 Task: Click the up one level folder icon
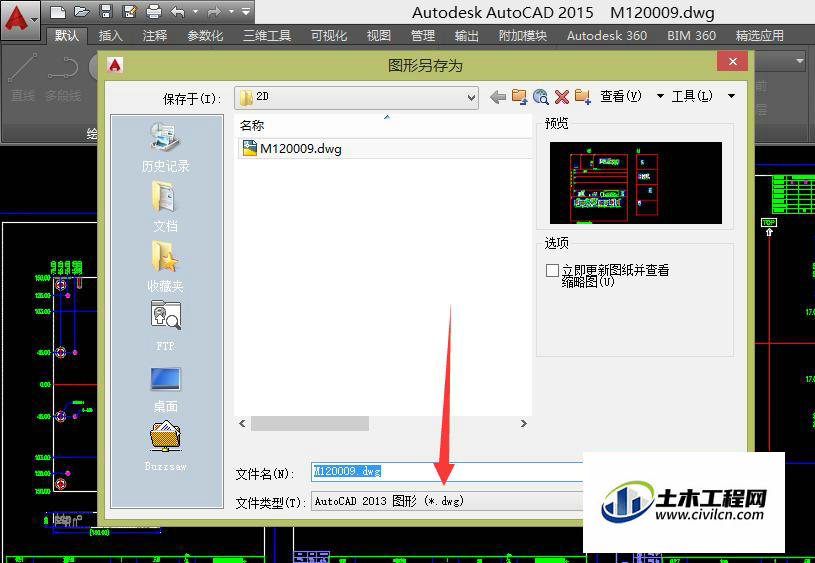(519, 97)
